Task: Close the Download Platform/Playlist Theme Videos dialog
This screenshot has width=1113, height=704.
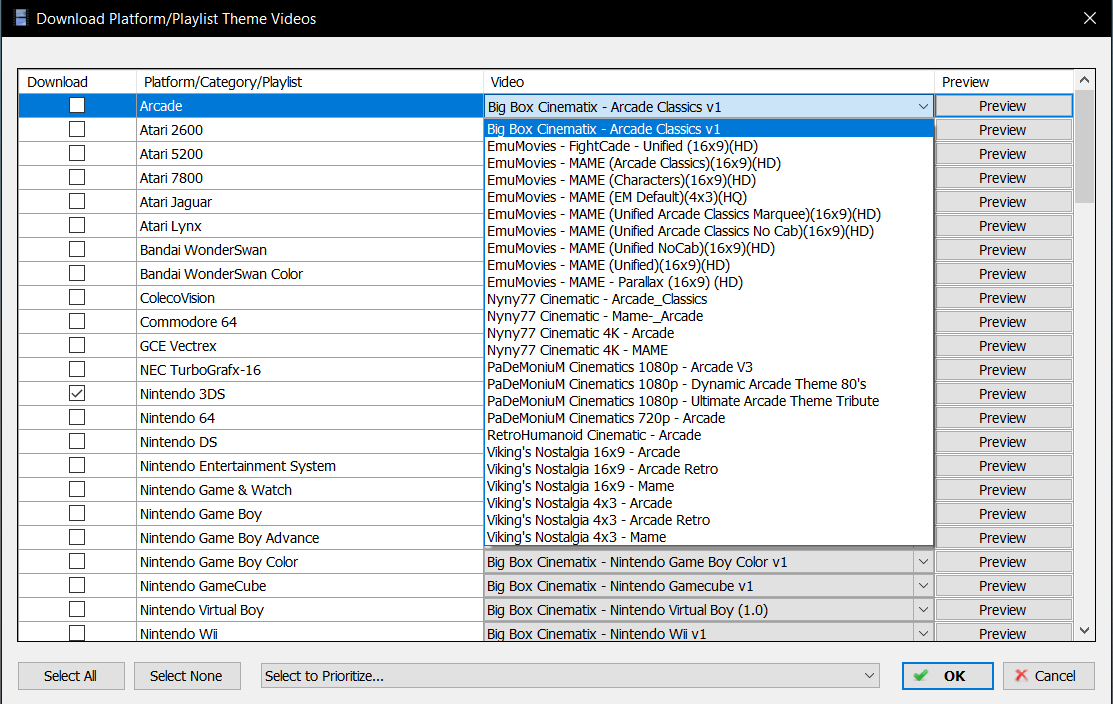Action: pos(1090,18)
